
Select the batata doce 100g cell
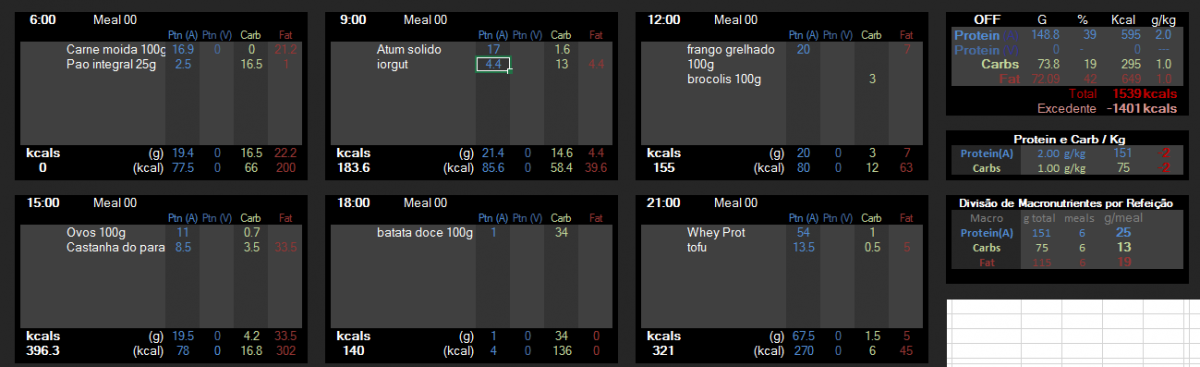pos(425,233)
